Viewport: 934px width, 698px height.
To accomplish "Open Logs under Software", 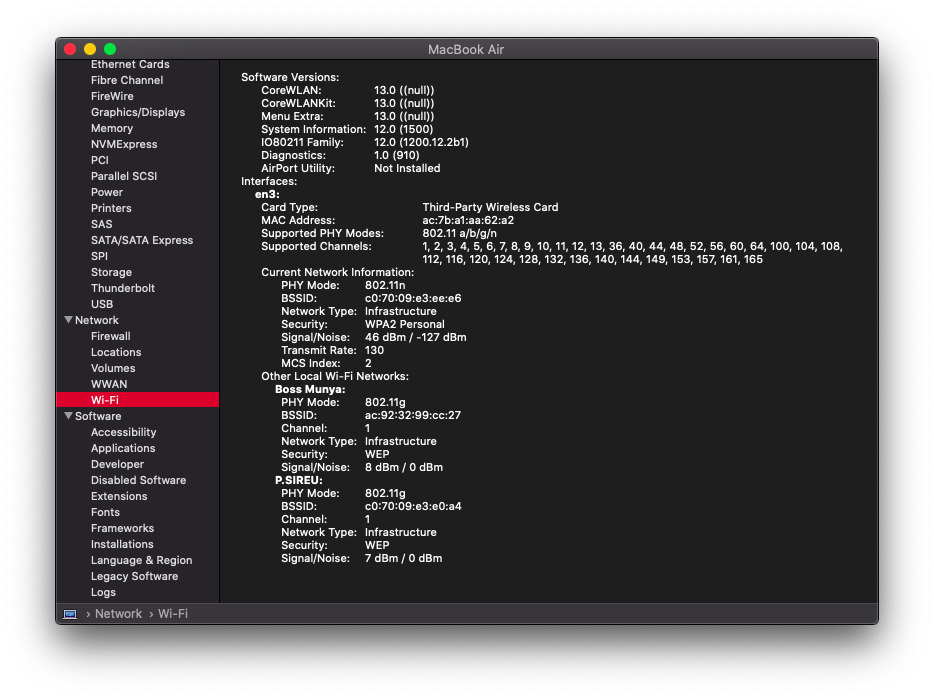I will [x=103, y=593].
